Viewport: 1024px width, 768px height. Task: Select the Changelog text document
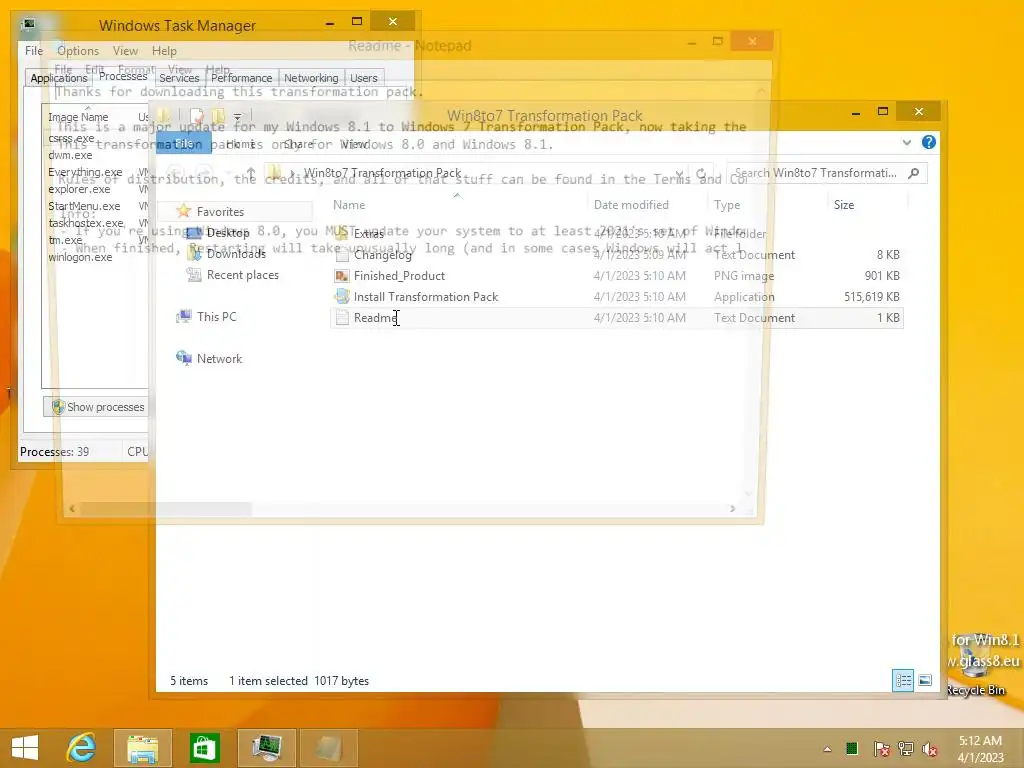coord(616,255)
